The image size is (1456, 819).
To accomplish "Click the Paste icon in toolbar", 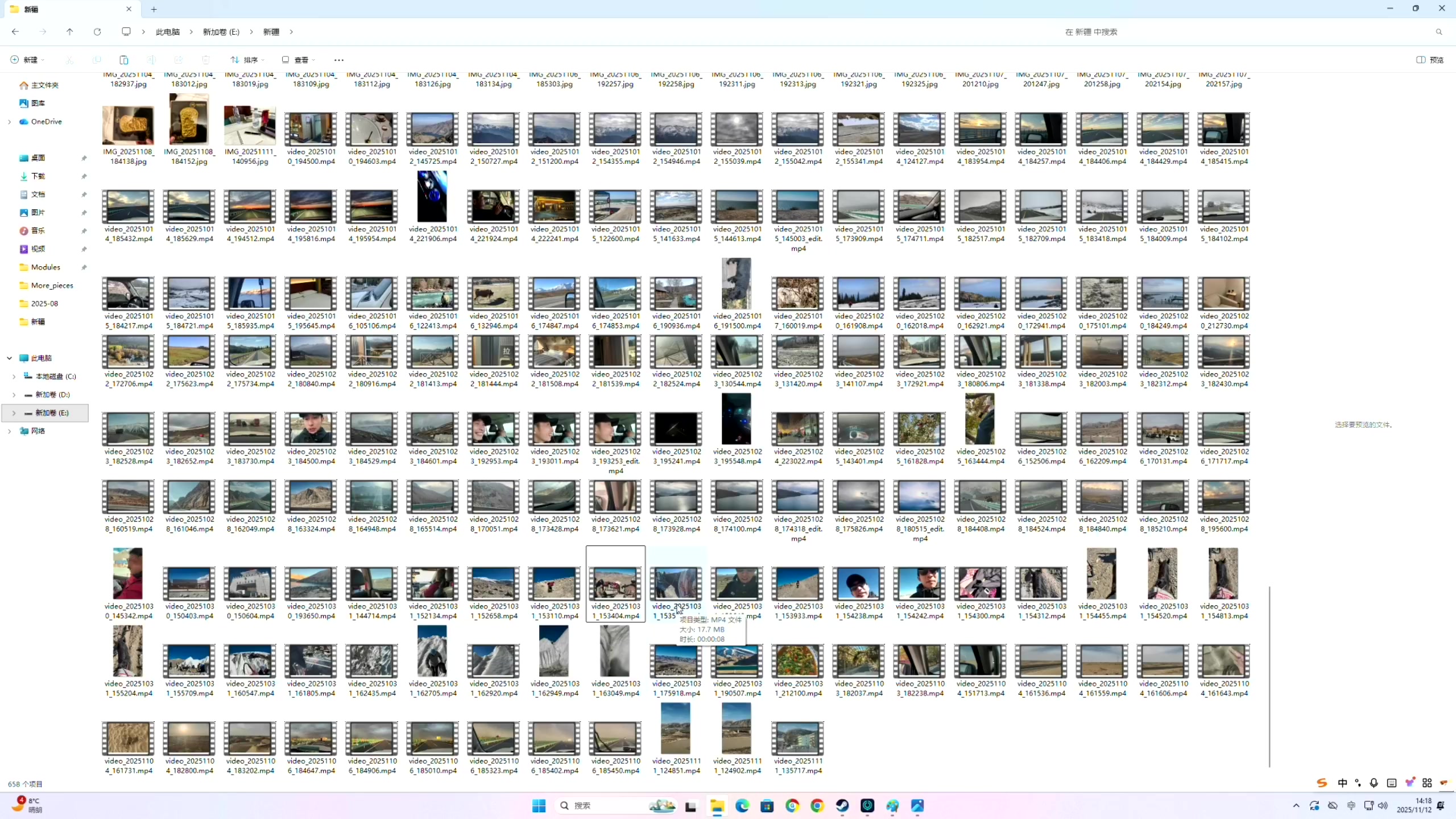I will [x=123, y=60].
